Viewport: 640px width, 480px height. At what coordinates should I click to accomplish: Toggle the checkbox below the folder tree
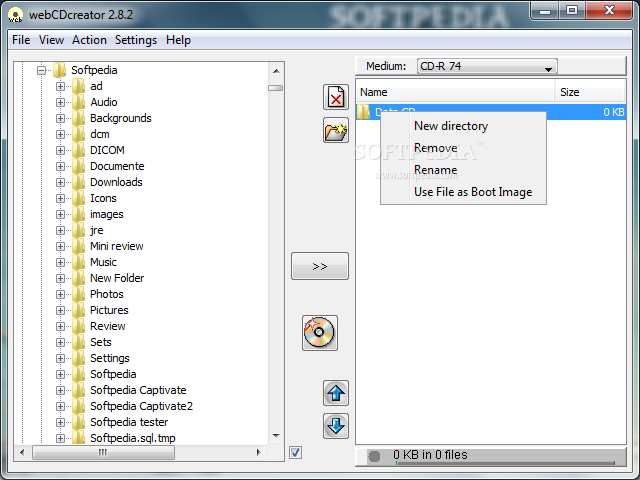[296, 452]
